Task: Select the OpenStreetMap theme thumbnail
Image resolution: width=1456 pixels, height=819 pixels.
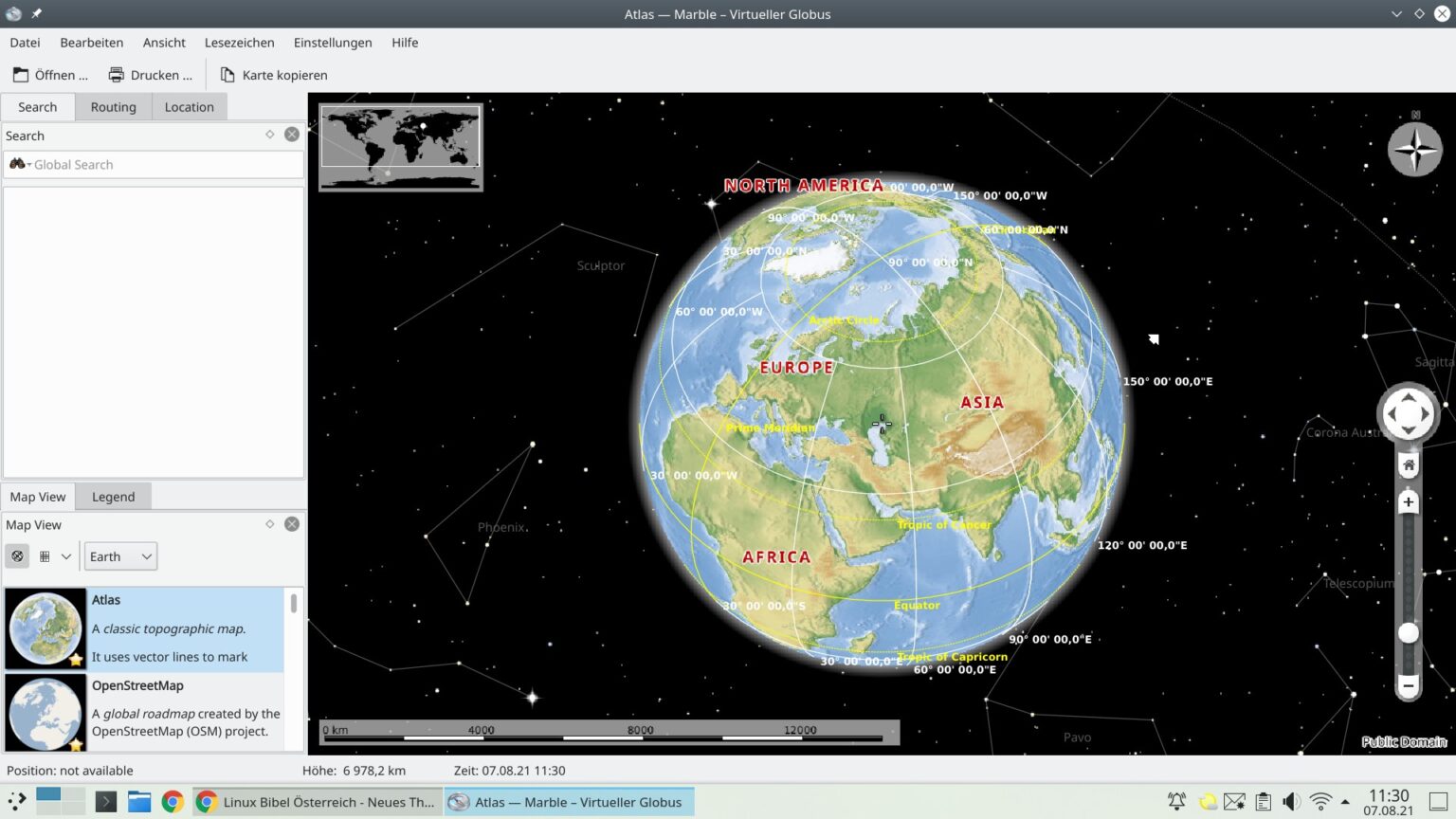Action: coord(45,713)
